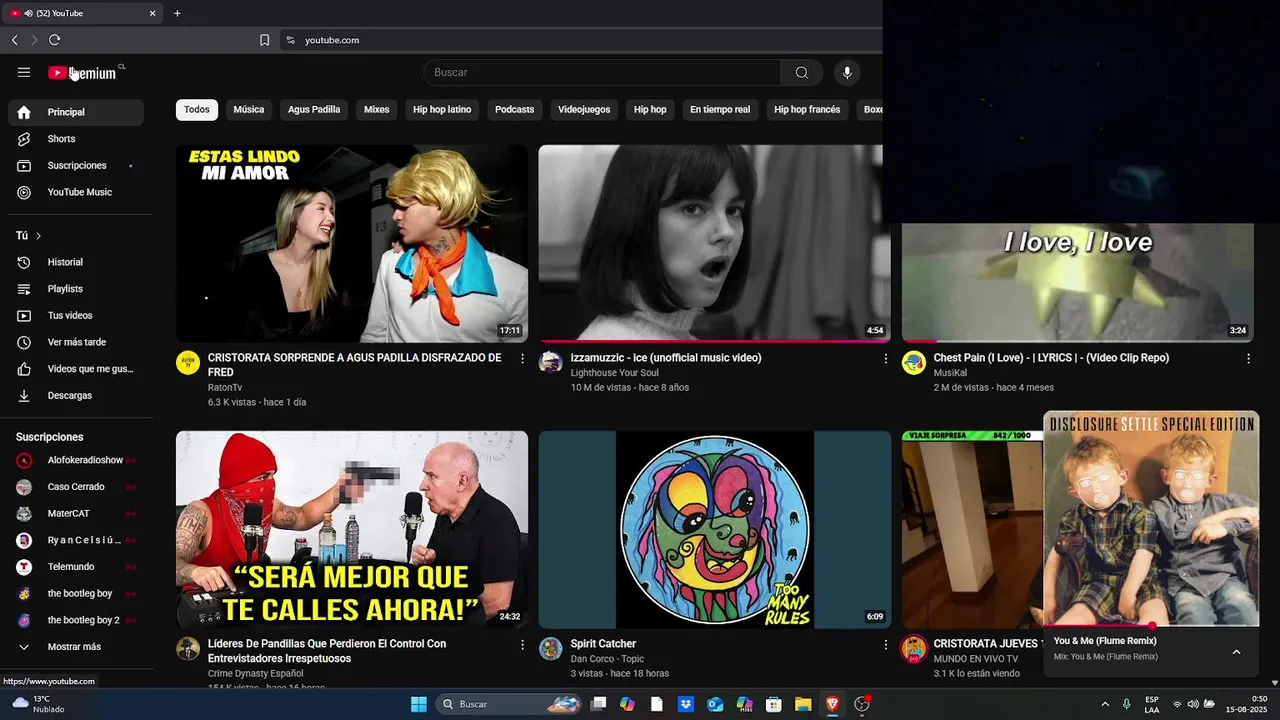The width and height of the screenshot is (1280, 720).
Task: Open Lighthouse Your Soul channel avatar
Action: (551, 362)
